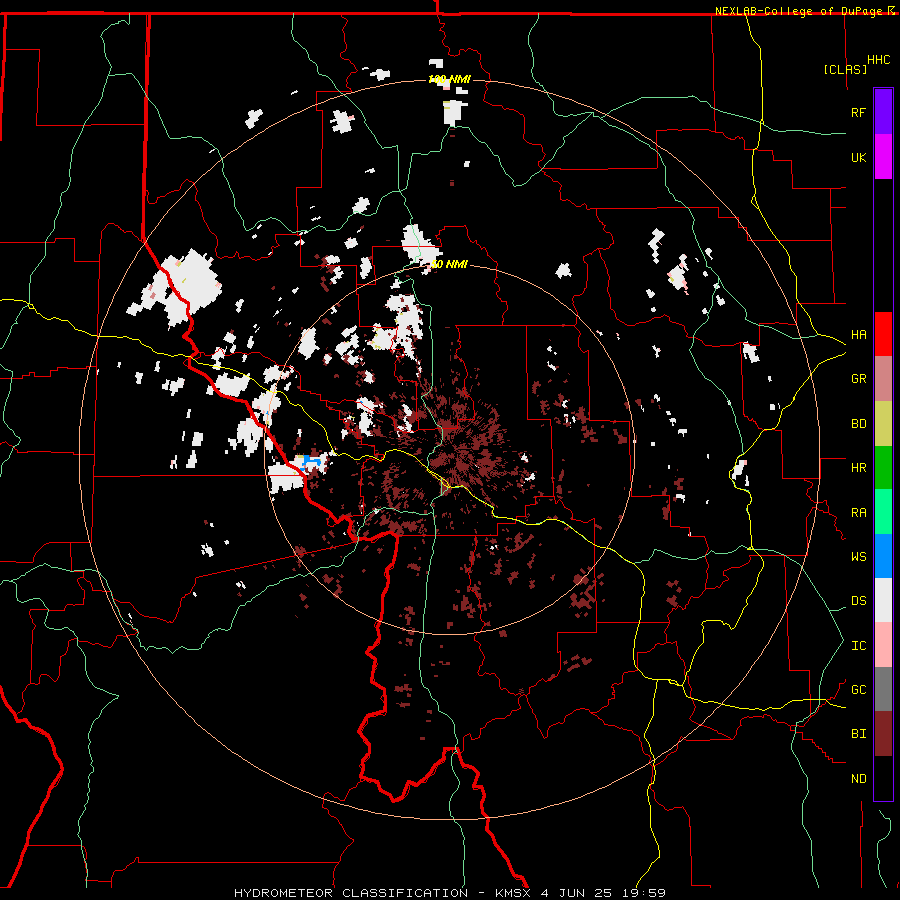Click the "HYDROMETEOR CLASSIFICATION" title text
The image size is (900, 900).
coord(351,893)
